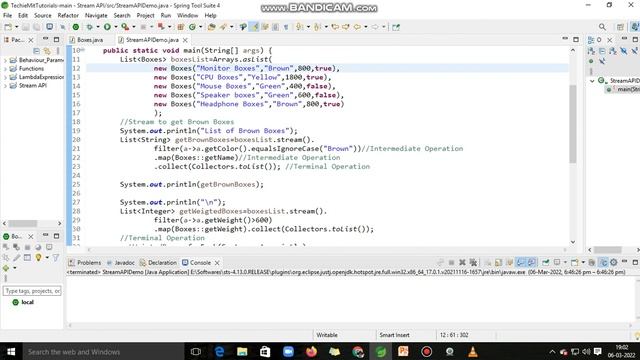Expand the Functions project node
The image size is (640, 360).
tap(5, 69)
